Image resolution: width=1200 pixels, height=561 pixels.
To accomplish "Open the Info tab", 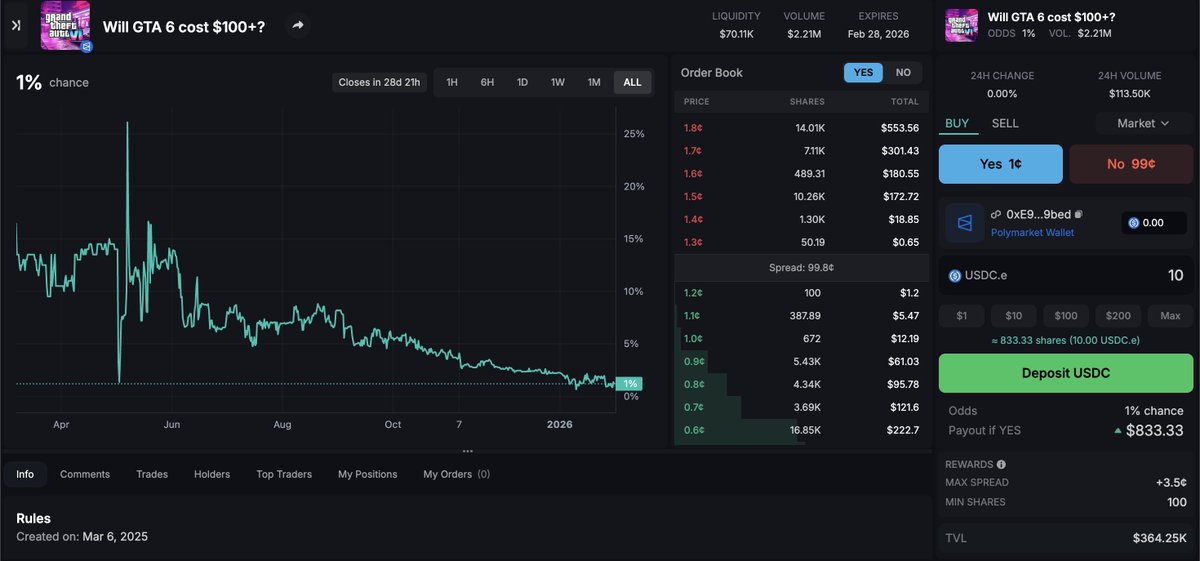I will 25,474.
